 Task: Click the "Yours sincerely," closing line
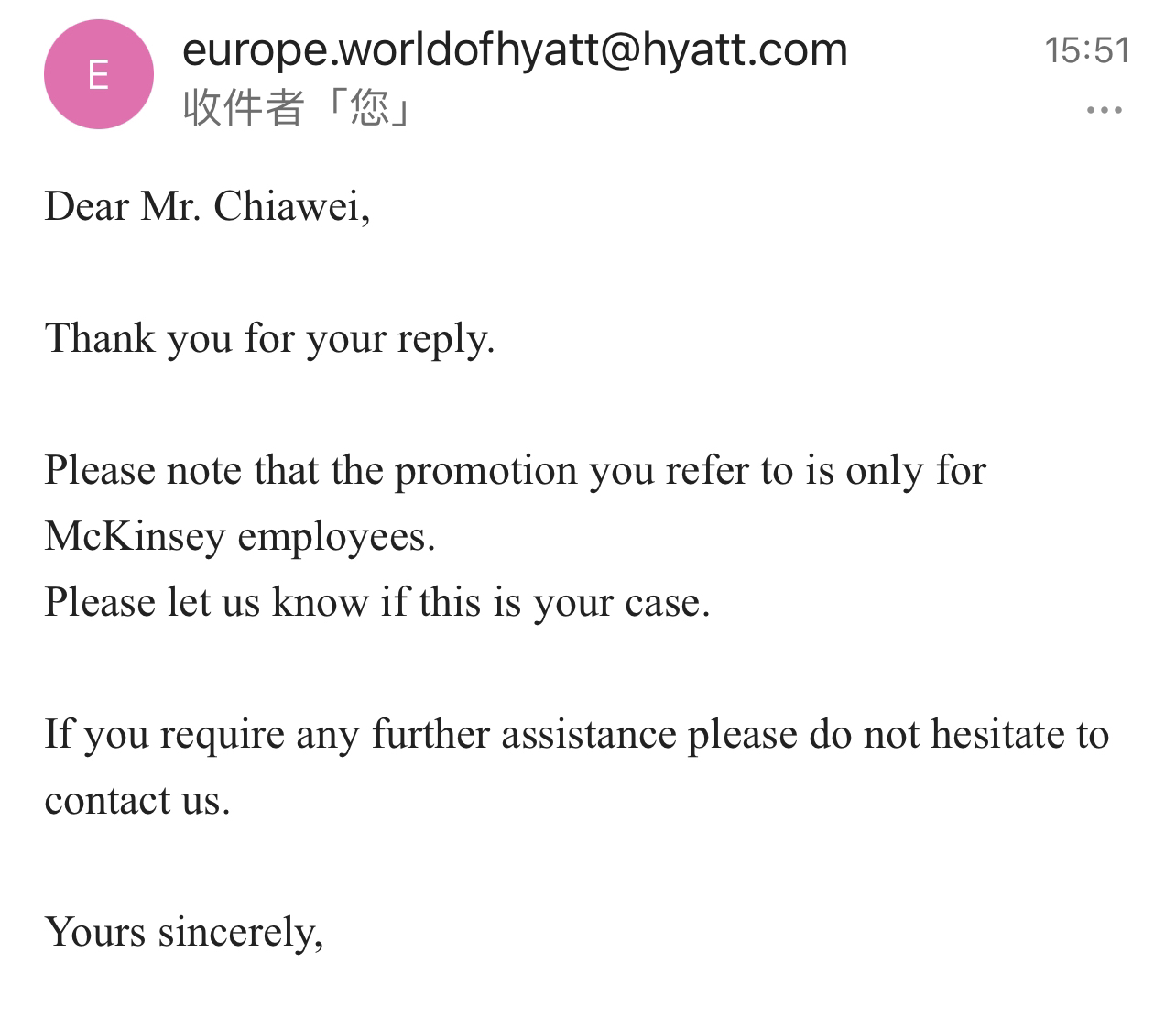click(184, 933)
